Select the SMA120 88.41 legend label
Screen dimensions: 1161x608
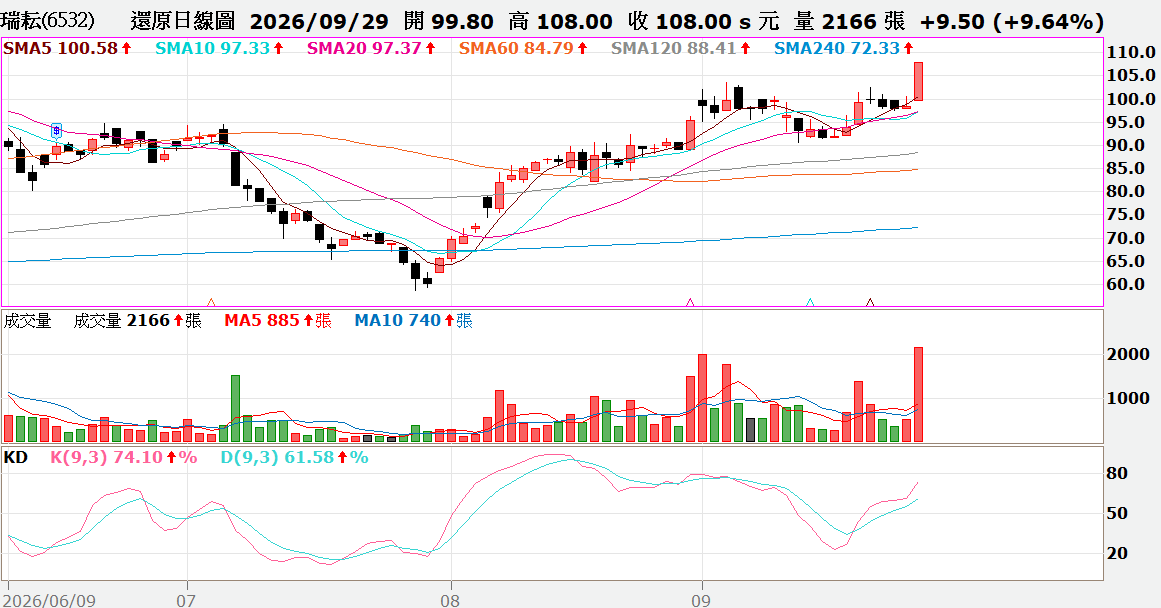tap(680, 49)
